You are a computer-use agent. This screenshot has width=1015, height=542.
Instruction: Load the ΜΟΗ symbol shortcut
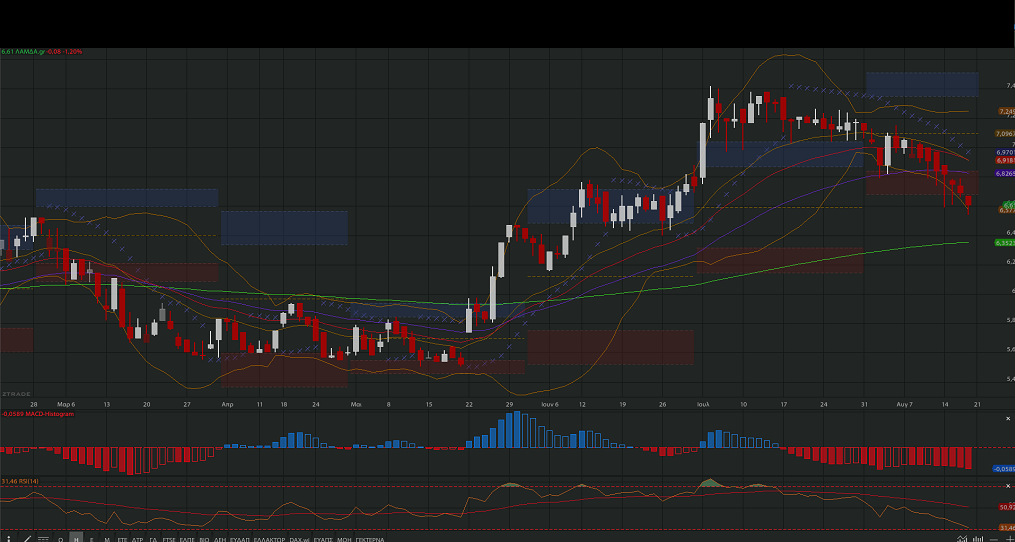345,539
